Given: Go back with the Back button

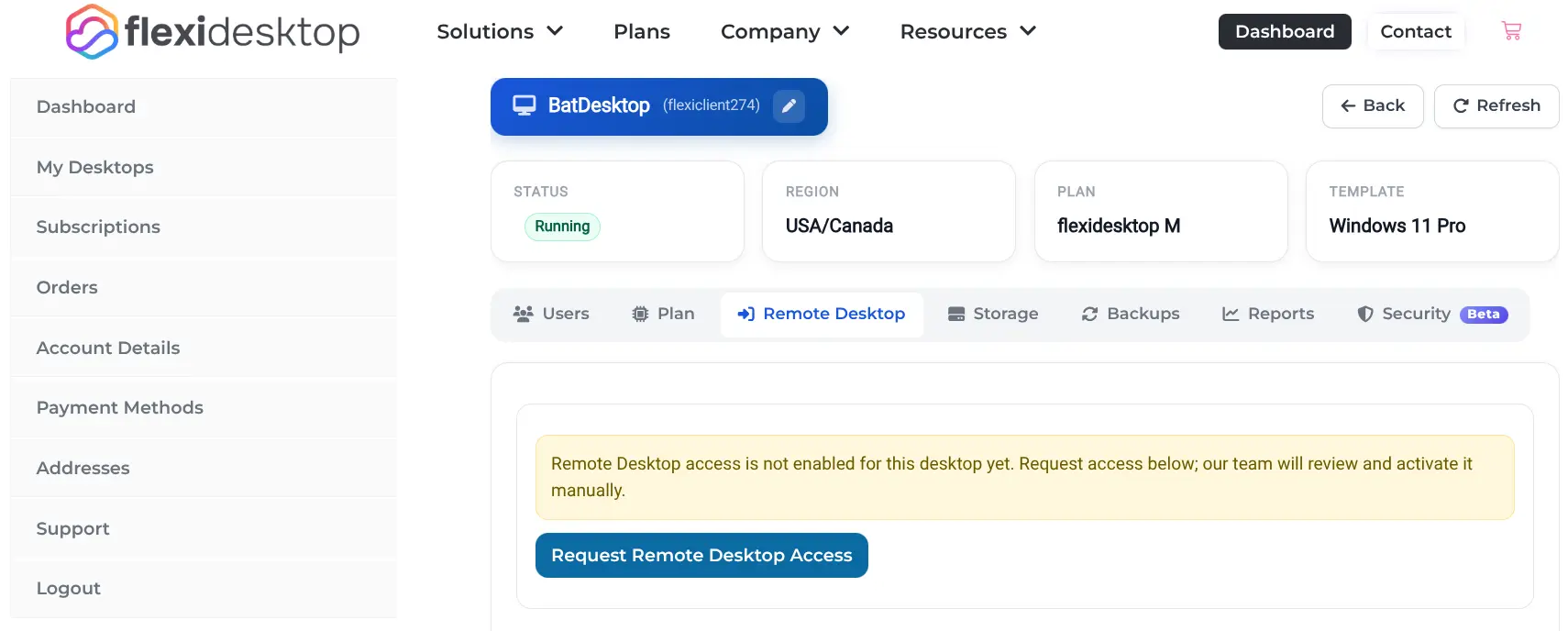Looking at the screenshot, I should (x=1373, y=106).
